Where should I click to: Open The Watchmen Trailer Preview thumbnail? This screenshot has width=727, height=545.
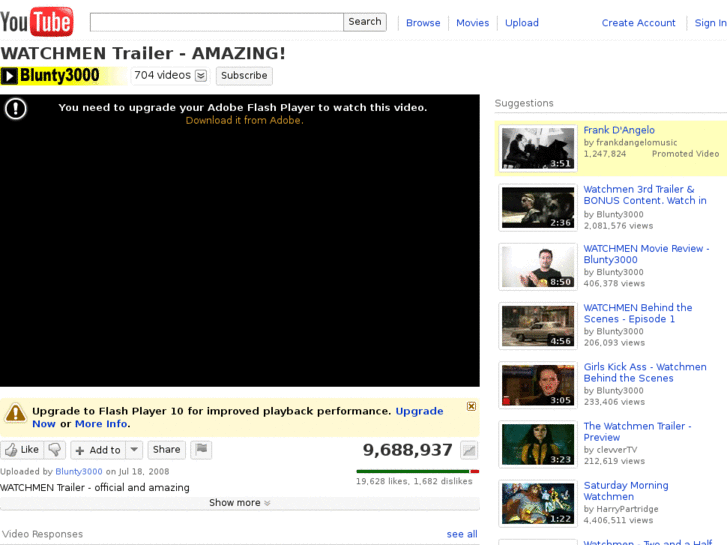[538, 444]
